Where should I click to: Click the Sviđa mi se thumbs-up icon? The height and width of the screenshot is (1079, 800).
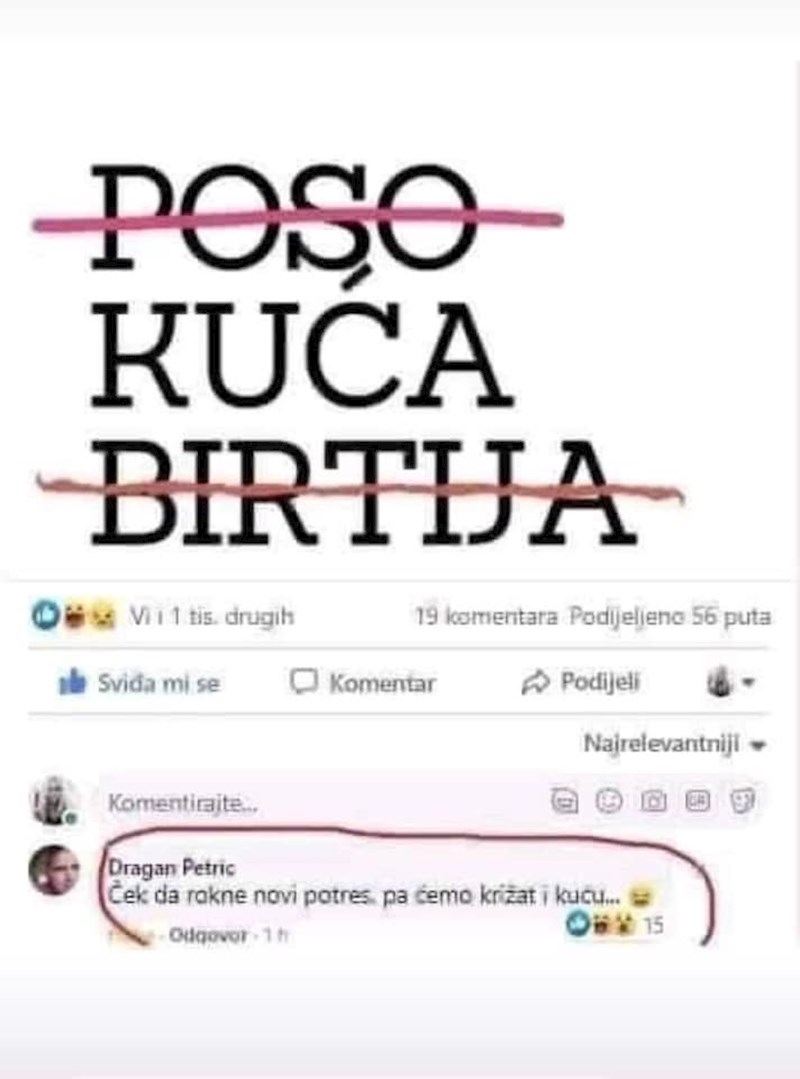coord(72,682)
